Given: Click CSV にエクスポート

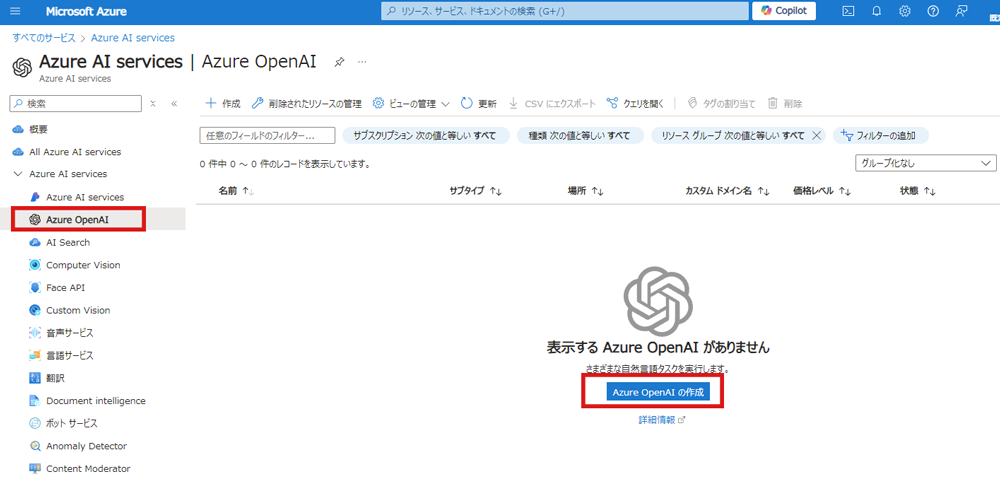Looking at the screenshot, I should [552, 103].
